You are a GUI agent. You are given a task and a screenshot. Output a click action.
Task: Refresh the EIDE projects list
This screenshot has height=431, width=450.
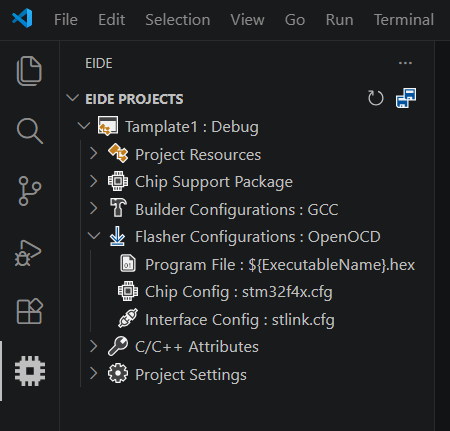(376, 98)
